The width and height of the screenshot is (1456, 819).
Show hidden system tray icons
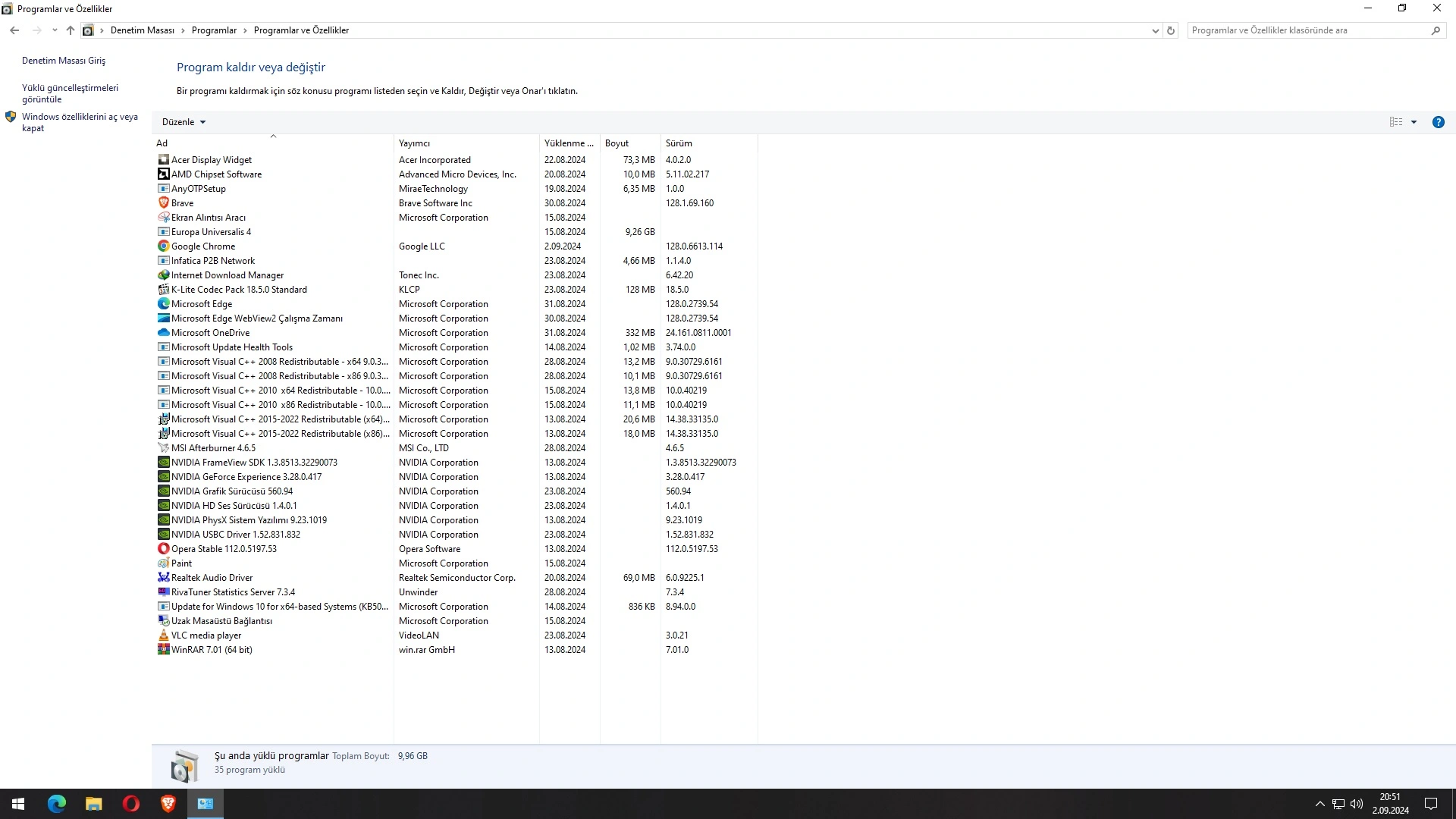1320,804
